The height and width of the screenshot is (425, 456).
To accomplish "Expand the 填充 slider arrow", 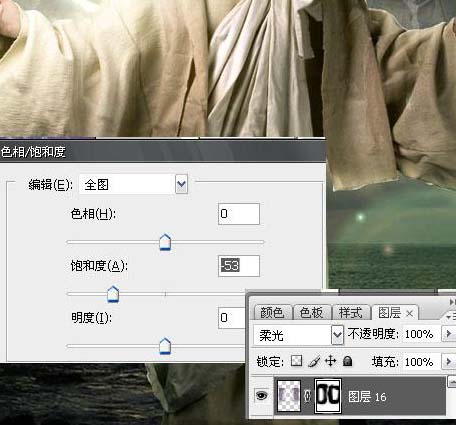I will (449, 361).
